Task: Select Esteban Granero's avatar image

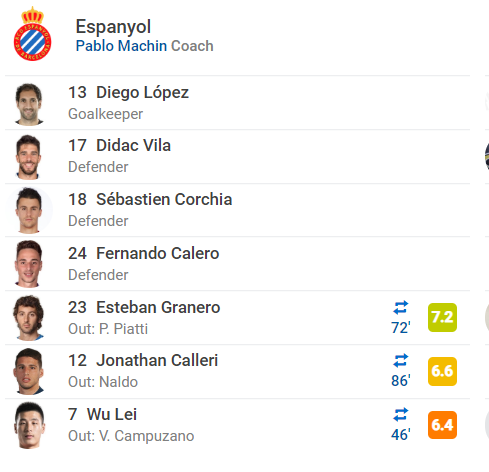Action: 29,318
